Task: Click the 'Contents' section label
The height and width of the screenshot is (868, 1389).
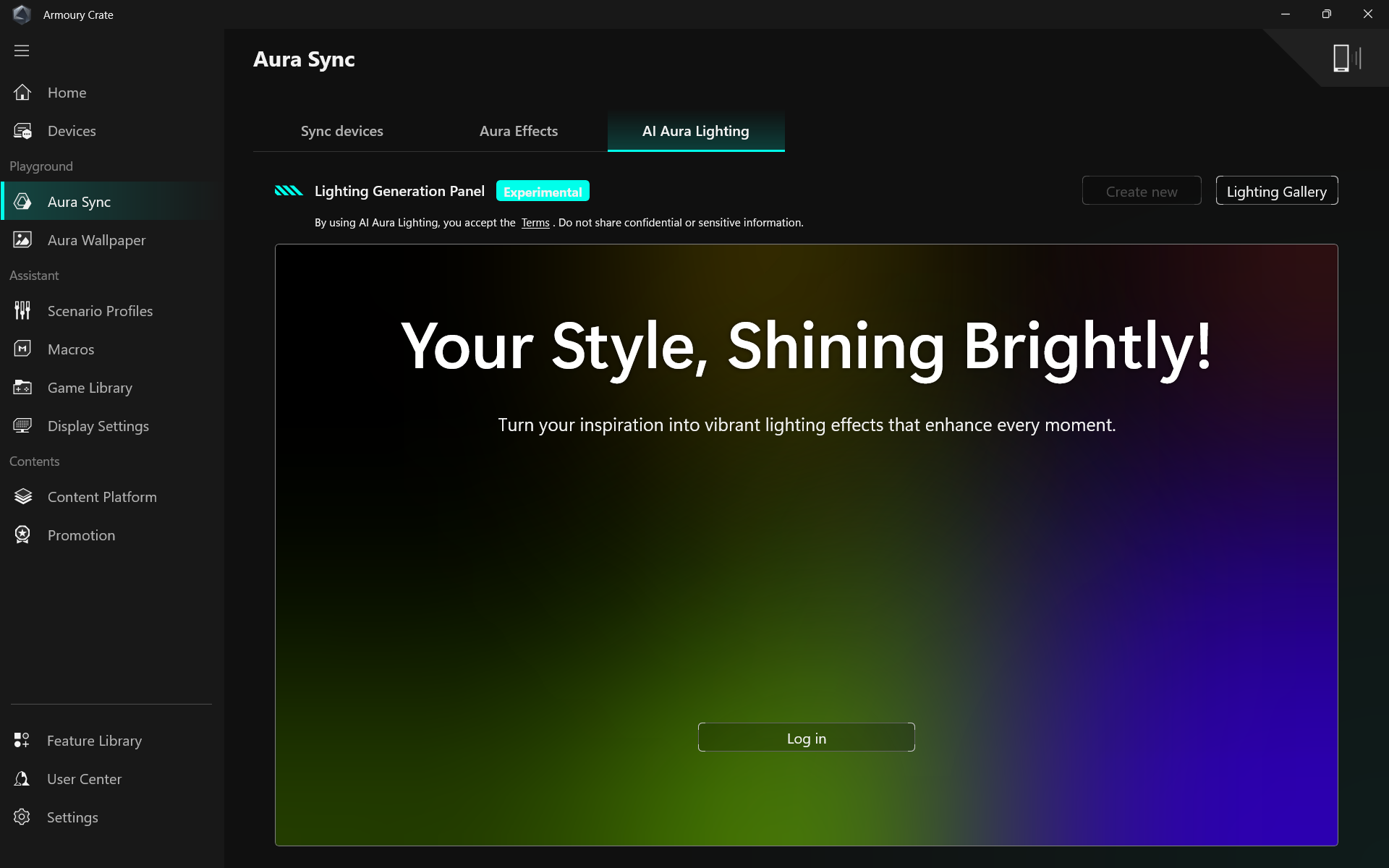Action: [x=35, y=461]
